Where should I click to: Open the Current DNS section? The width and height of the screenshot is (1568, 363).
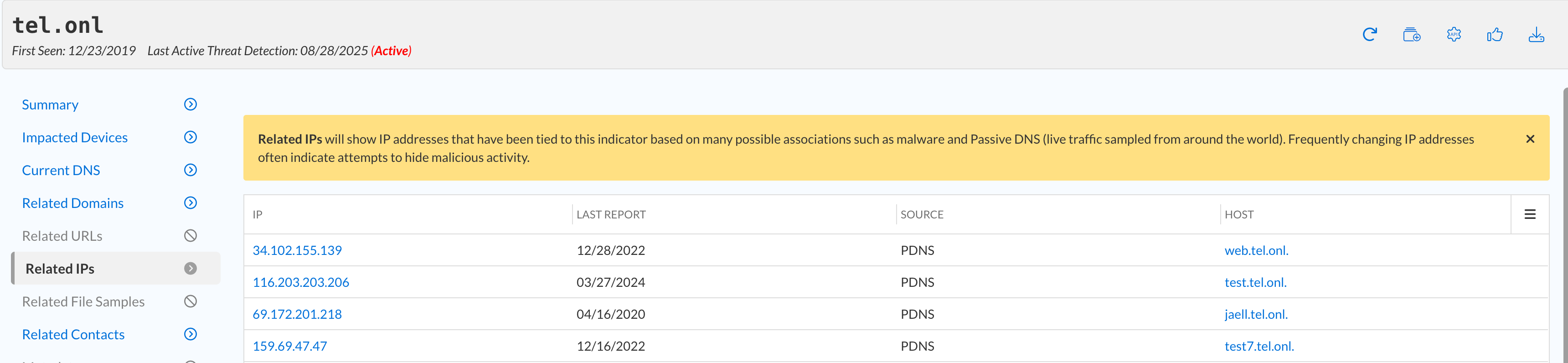point(61,171)
